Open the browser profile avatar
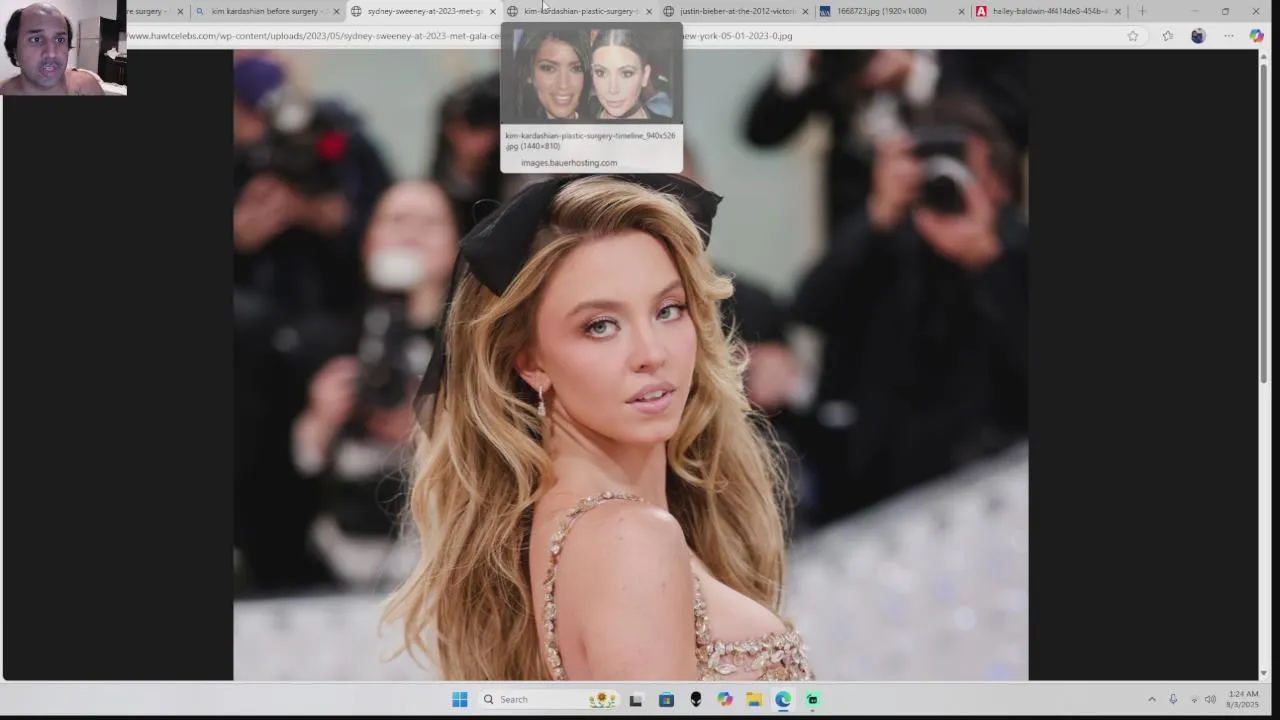 click(x=1198, y=36)
